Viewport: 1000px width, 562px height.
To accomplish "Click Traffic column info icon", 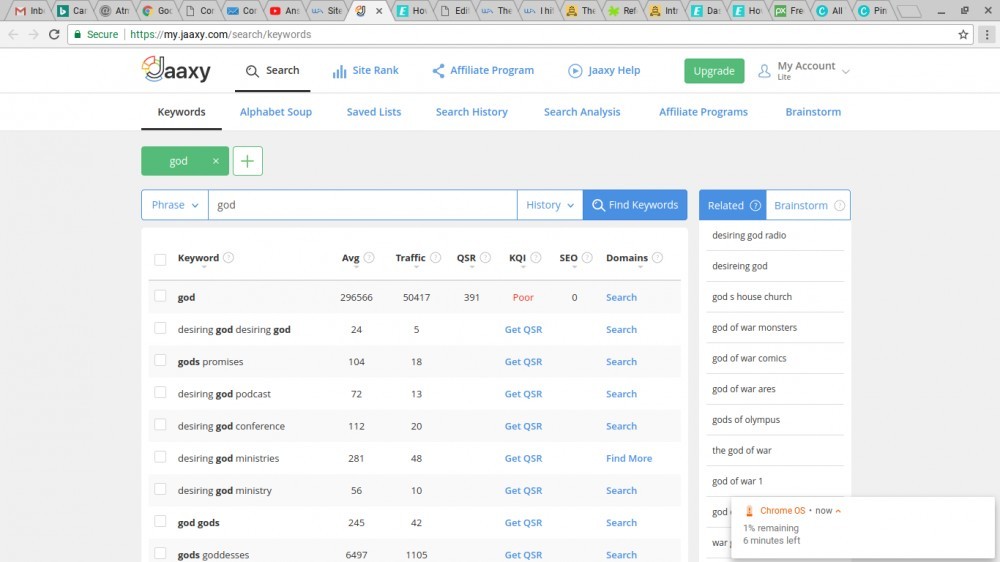I will pyautogui.click(x=436, y=258).
